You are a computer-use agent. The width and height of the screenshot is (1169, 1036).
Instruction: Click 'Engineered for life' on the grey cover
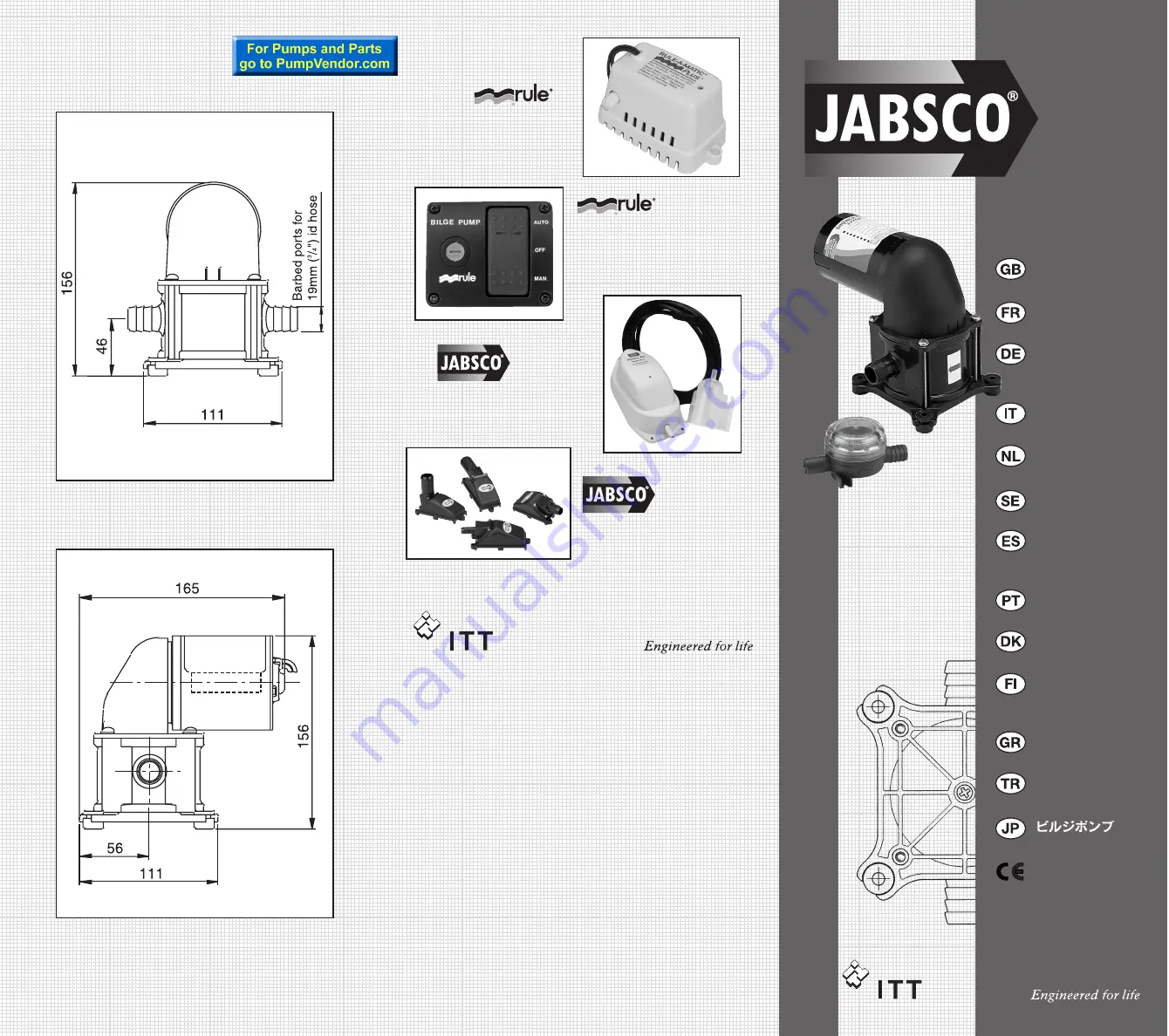(x=1085, y=995)
